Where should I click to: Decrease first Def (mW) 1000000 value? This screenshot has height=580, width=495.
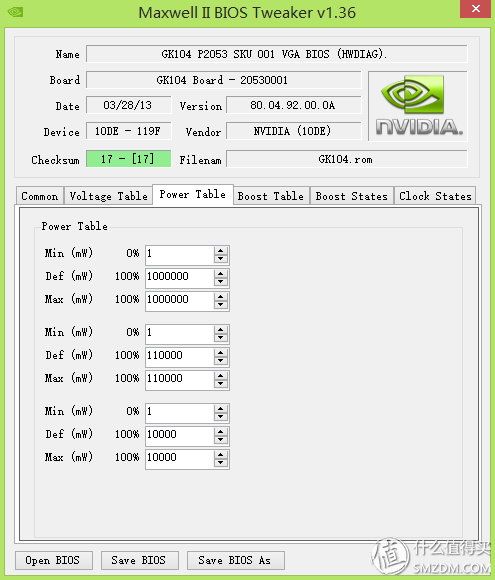[220, 282]
